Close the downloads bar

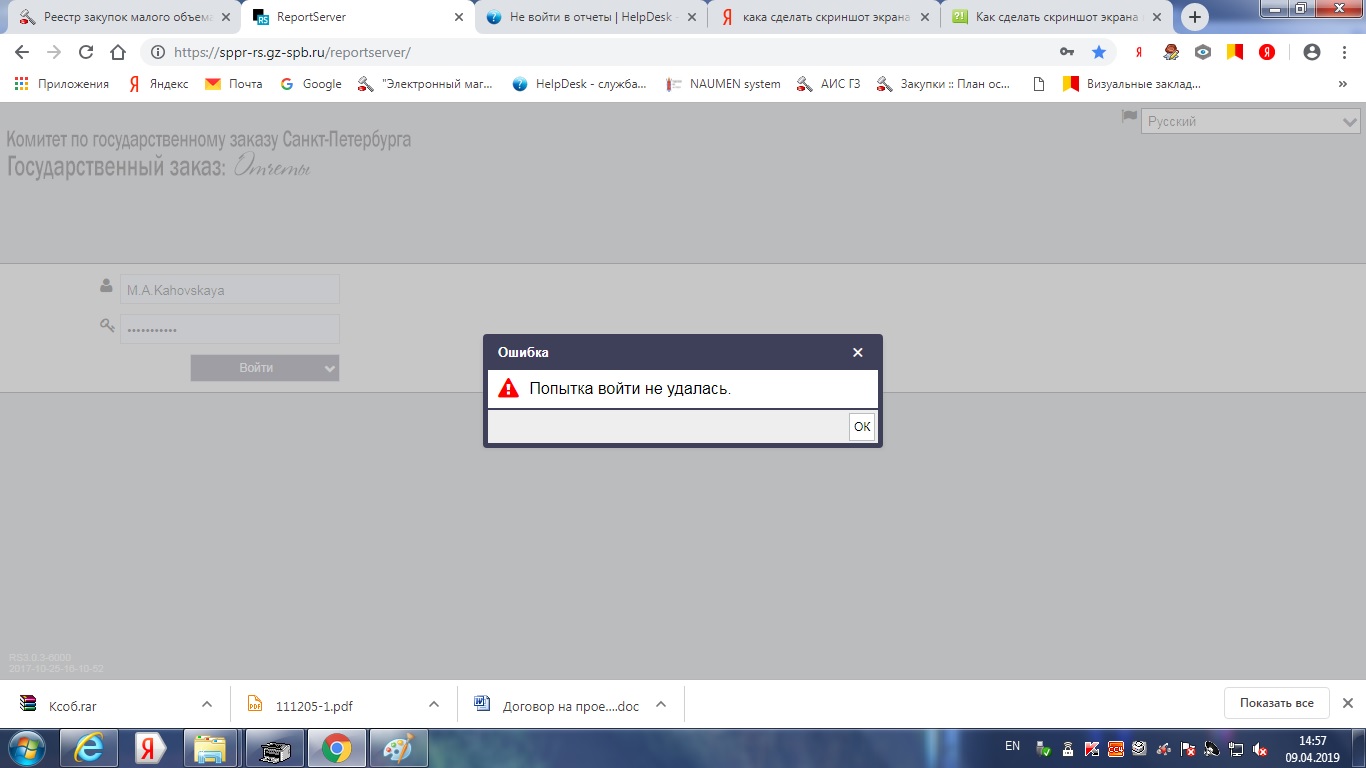(x=1347, y=703)
